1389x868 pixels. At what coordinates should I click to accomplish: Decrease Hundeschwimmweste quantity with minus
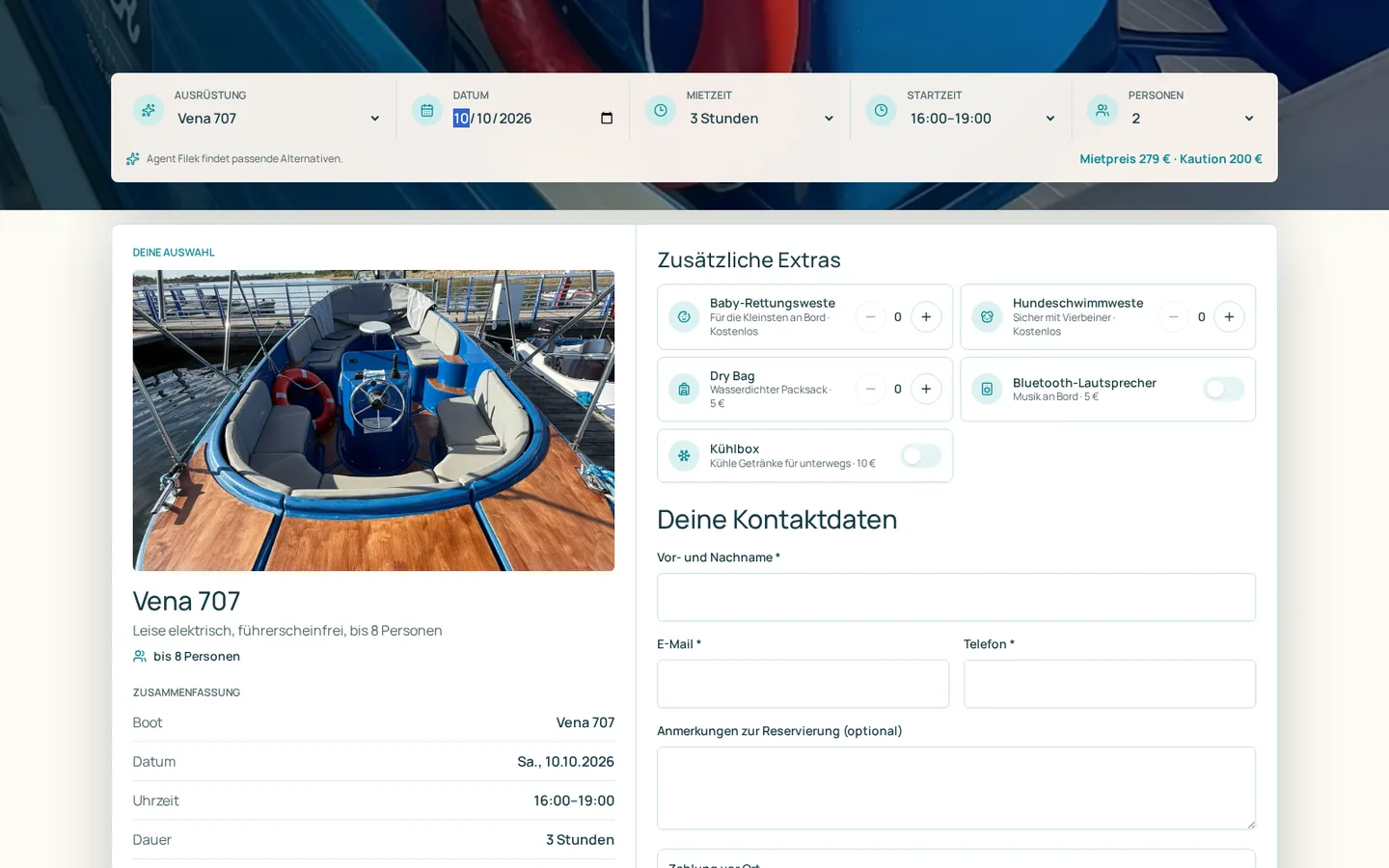point(1173,316)
